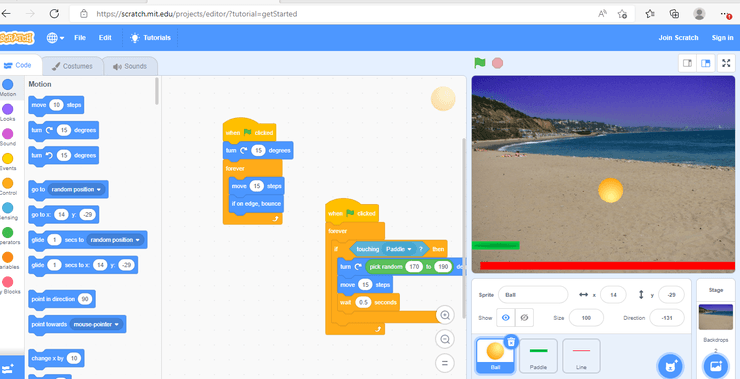Select the Paddle sprite thumbnail
The width and height of the screenshot is (740, 379).
point(538,356)
